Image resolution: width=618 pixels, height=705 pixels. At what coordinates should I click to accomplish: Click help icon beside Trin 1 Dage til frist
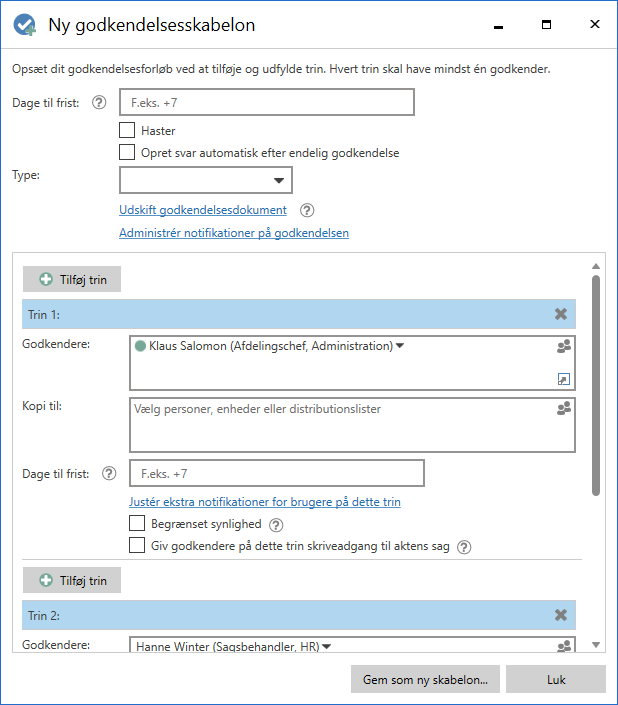[x=109, y=473]
